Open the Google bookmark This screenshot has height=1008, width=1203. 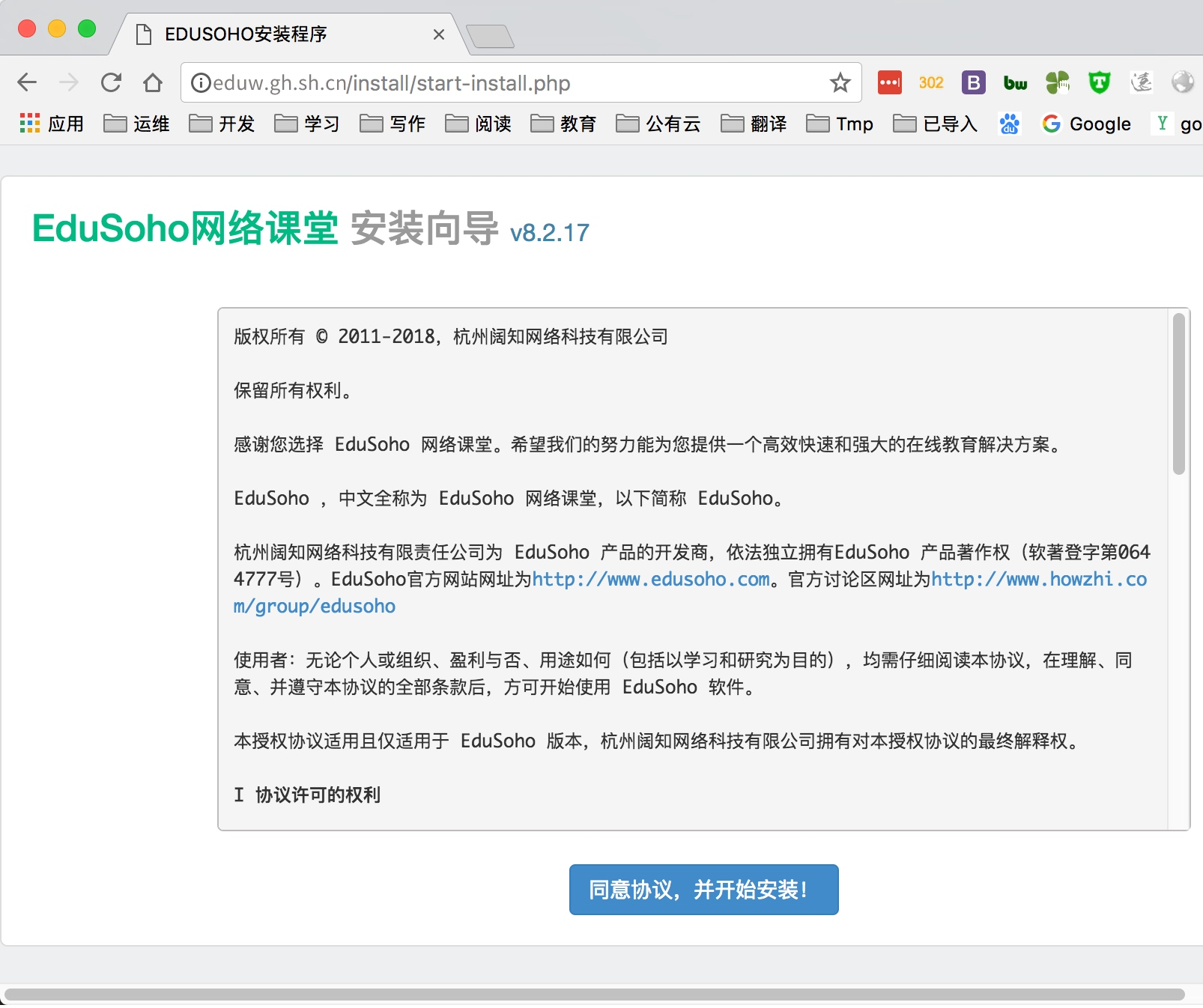pyautogui.click(x=1088, y=124)
